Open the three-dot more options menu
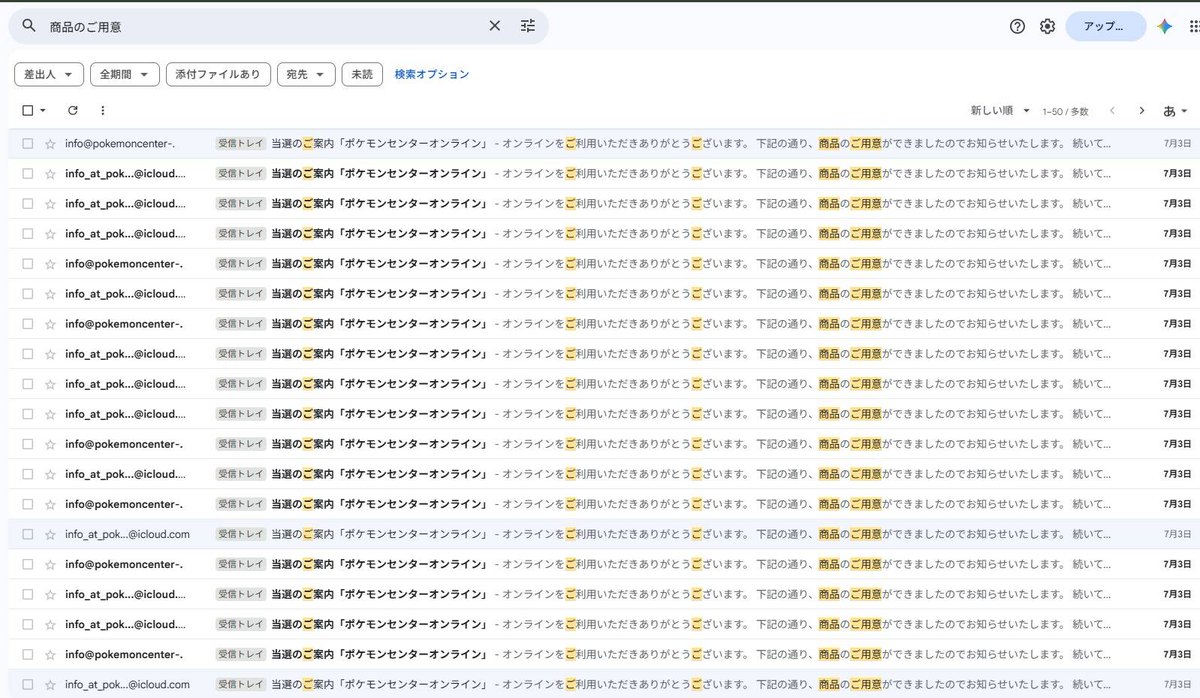Screen dimensions: 1200x698 [x=102, y=111]
